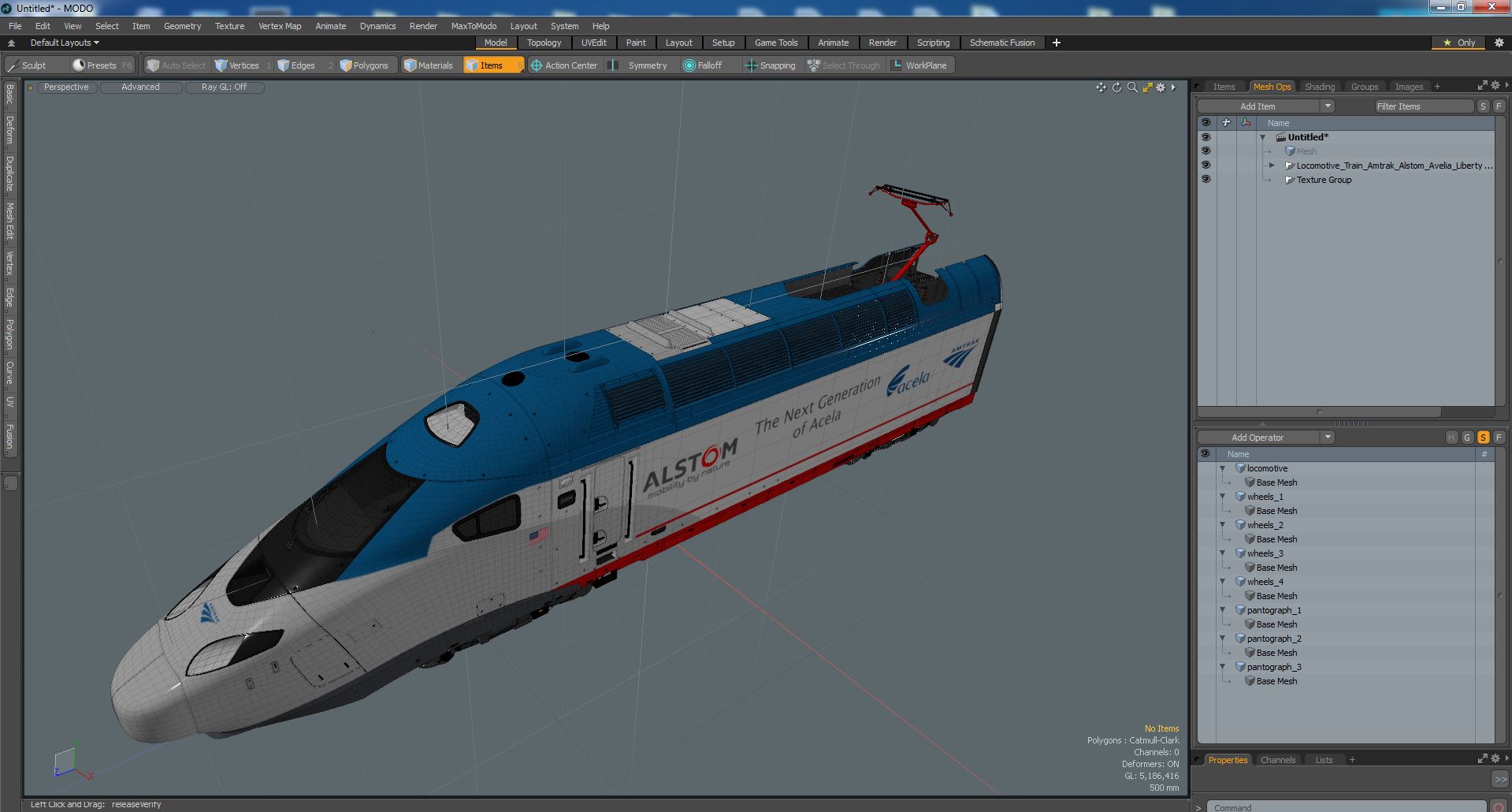The width and height of the screenshot is (1512, 812).
Task: Open the Default Layouts dropdown
Action: [65, 43]
